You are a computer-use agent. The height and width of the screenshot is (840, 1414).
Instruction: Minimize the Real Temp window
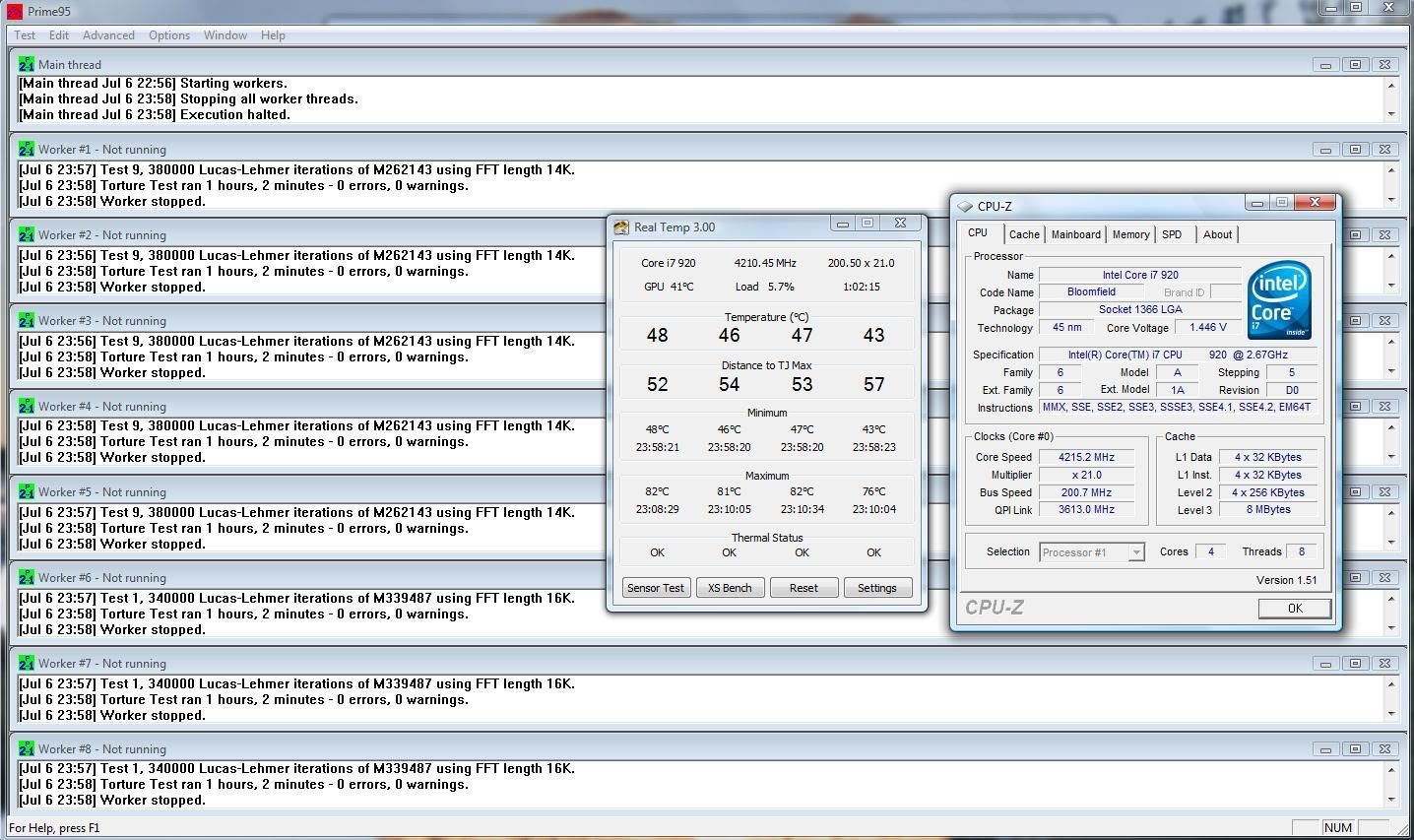(x=843, y=224)
